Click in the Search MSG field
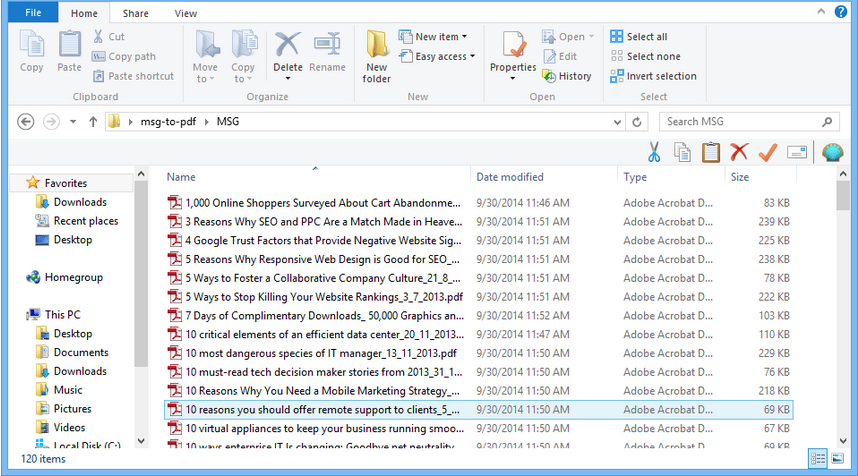This screenshot has height=476, width=858. pos(750,121)
